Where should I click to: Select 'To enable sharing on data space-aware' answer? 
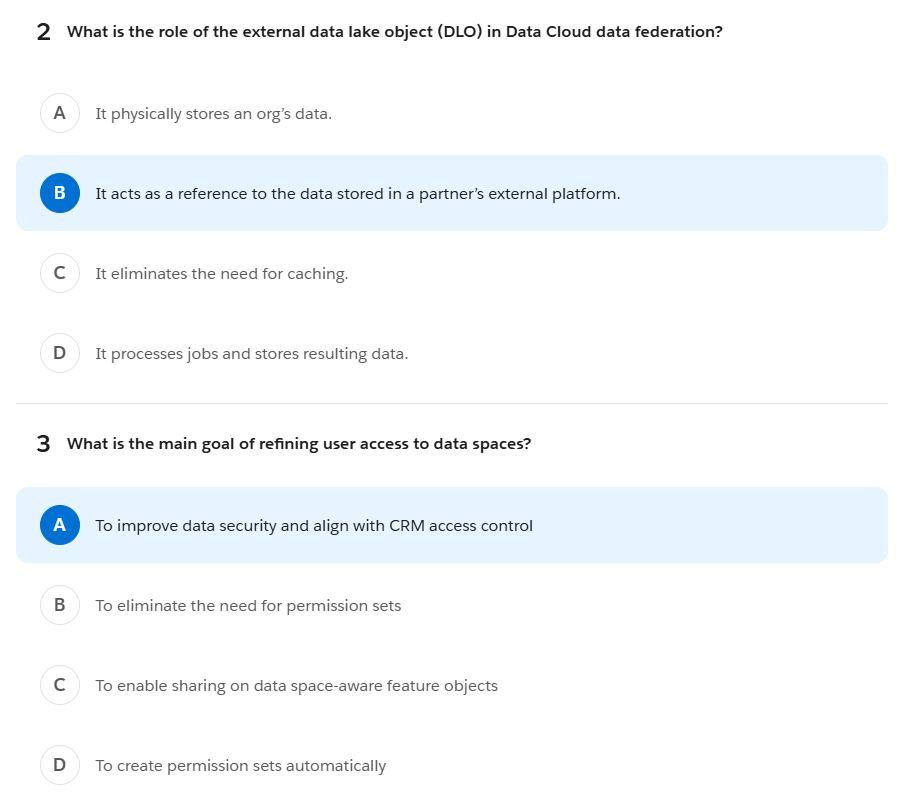(x=296, y=686)
